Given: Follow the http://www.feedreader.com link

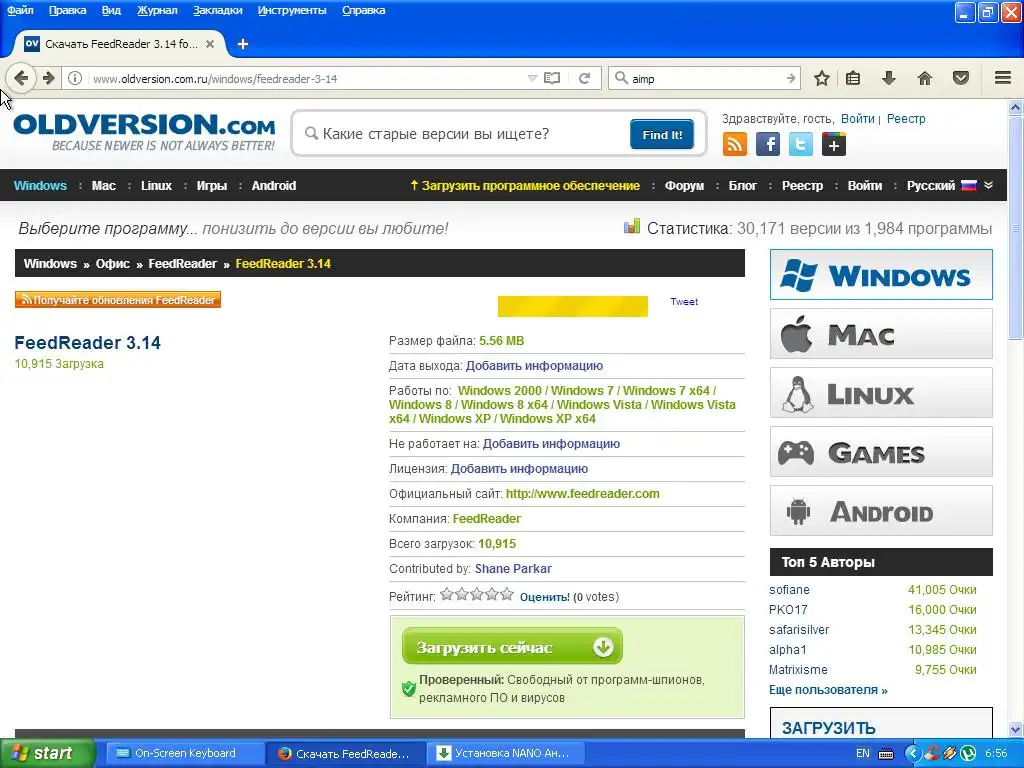Looking at the screenshot, I should coord(583,494).
